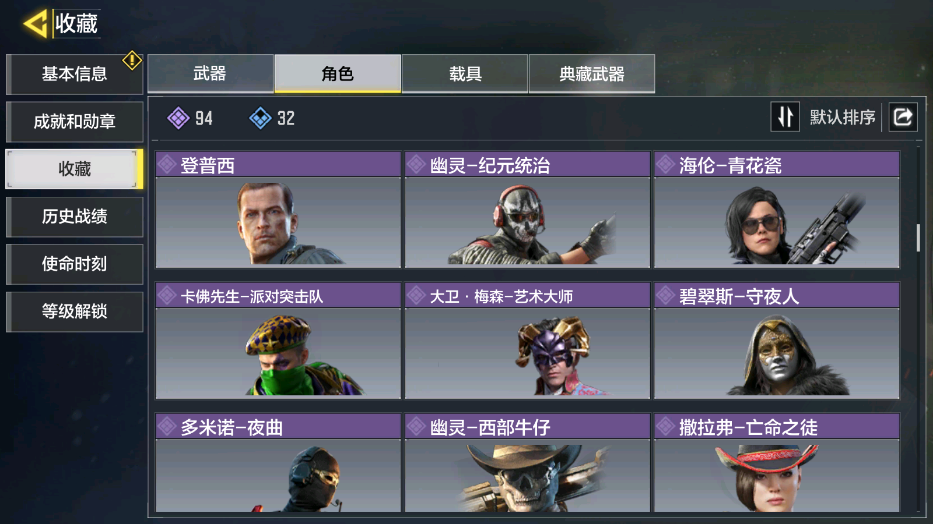This screenshot has width=933, height=524.
Task: Click the blue rare rarity diamond icon
Action: [260, 118]
